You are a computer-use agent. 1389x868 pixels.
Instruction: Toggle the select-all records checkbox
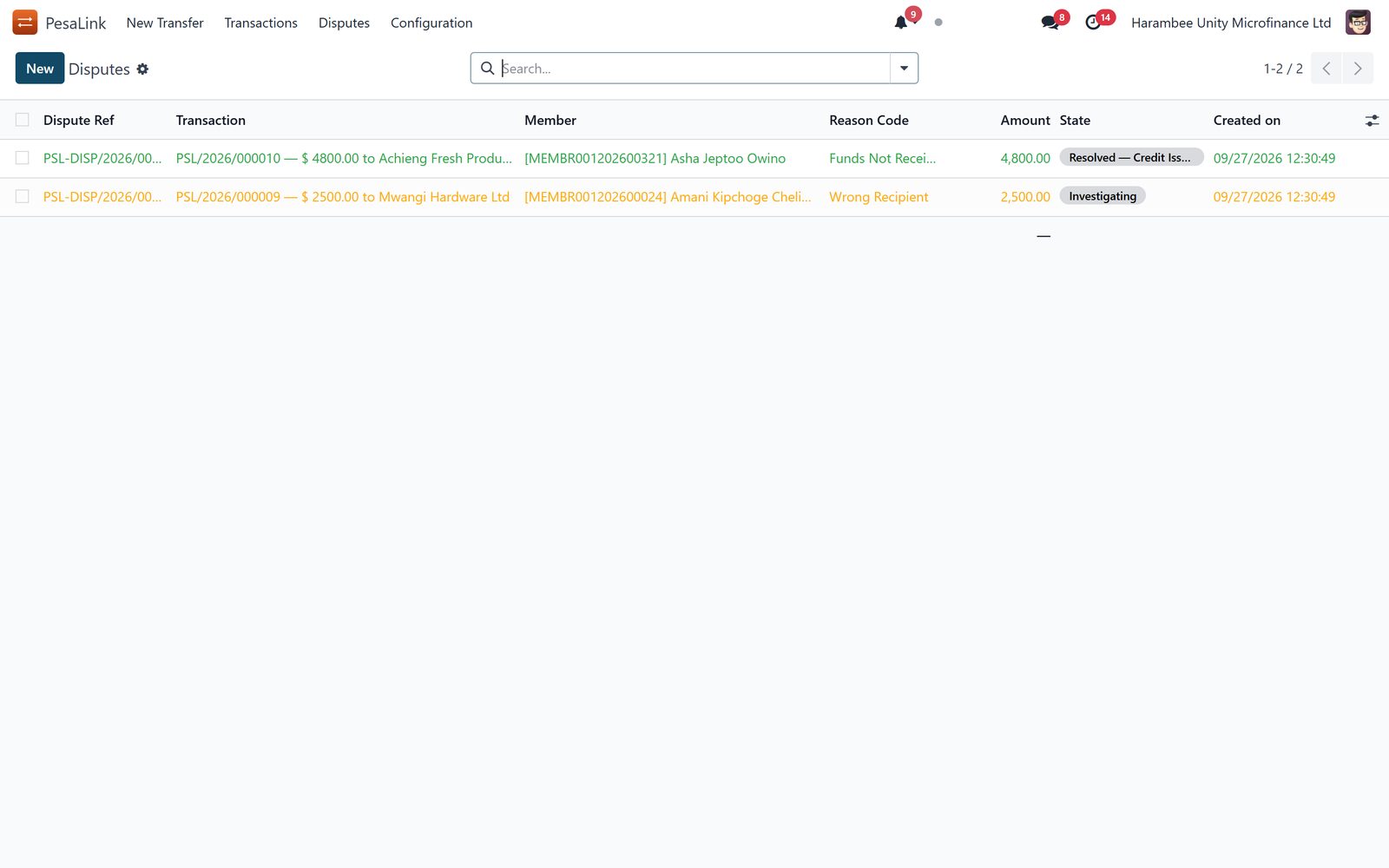(x=23, y=120)
